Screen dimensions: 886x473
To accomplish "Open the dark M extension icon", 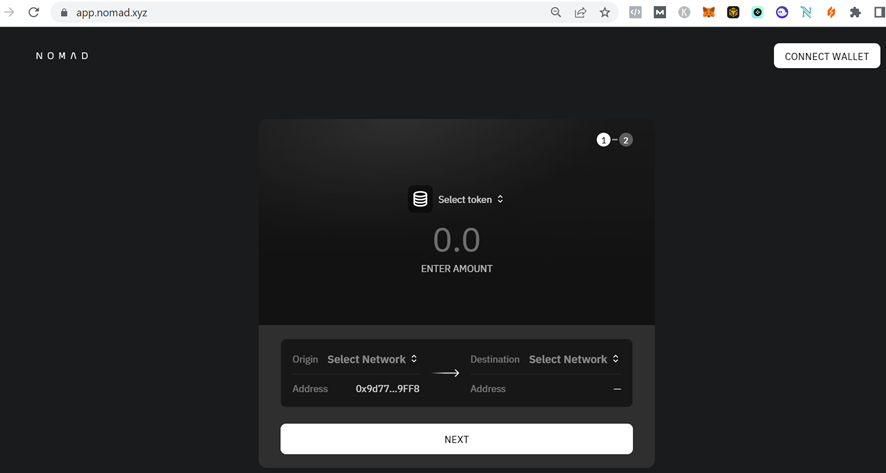I will point(659,12).
